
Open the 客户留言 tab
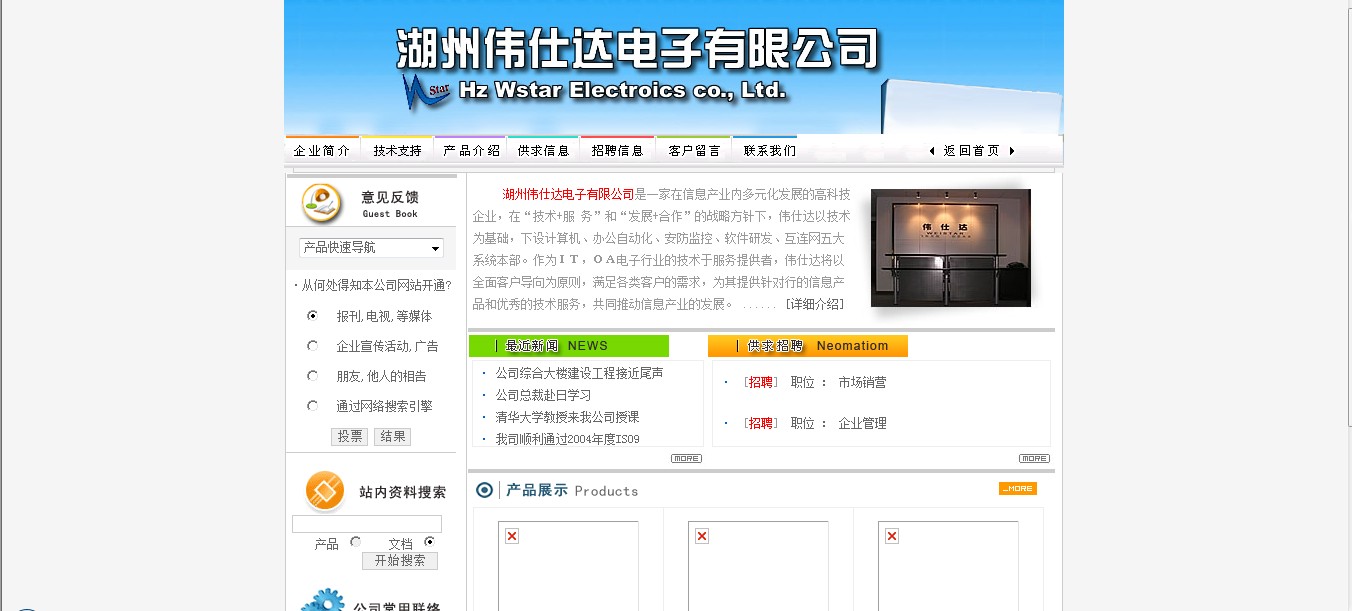coord(694,150)
